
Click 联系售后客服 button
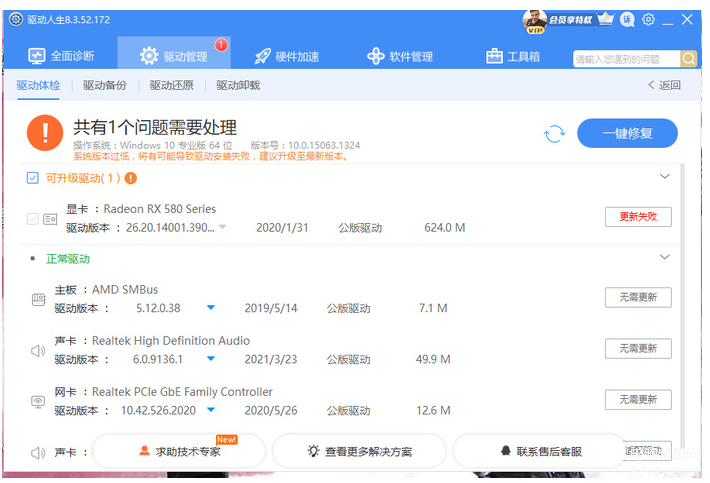click(x=540, y=451)
